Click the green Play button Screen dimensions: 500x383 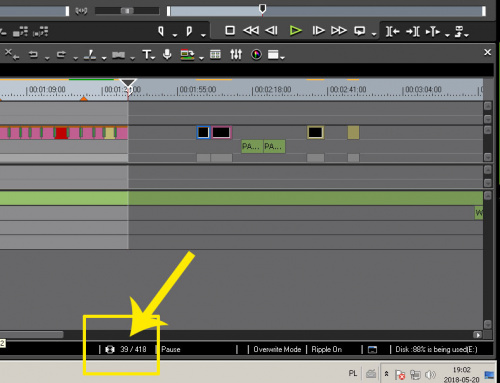[x=295, y=31]
